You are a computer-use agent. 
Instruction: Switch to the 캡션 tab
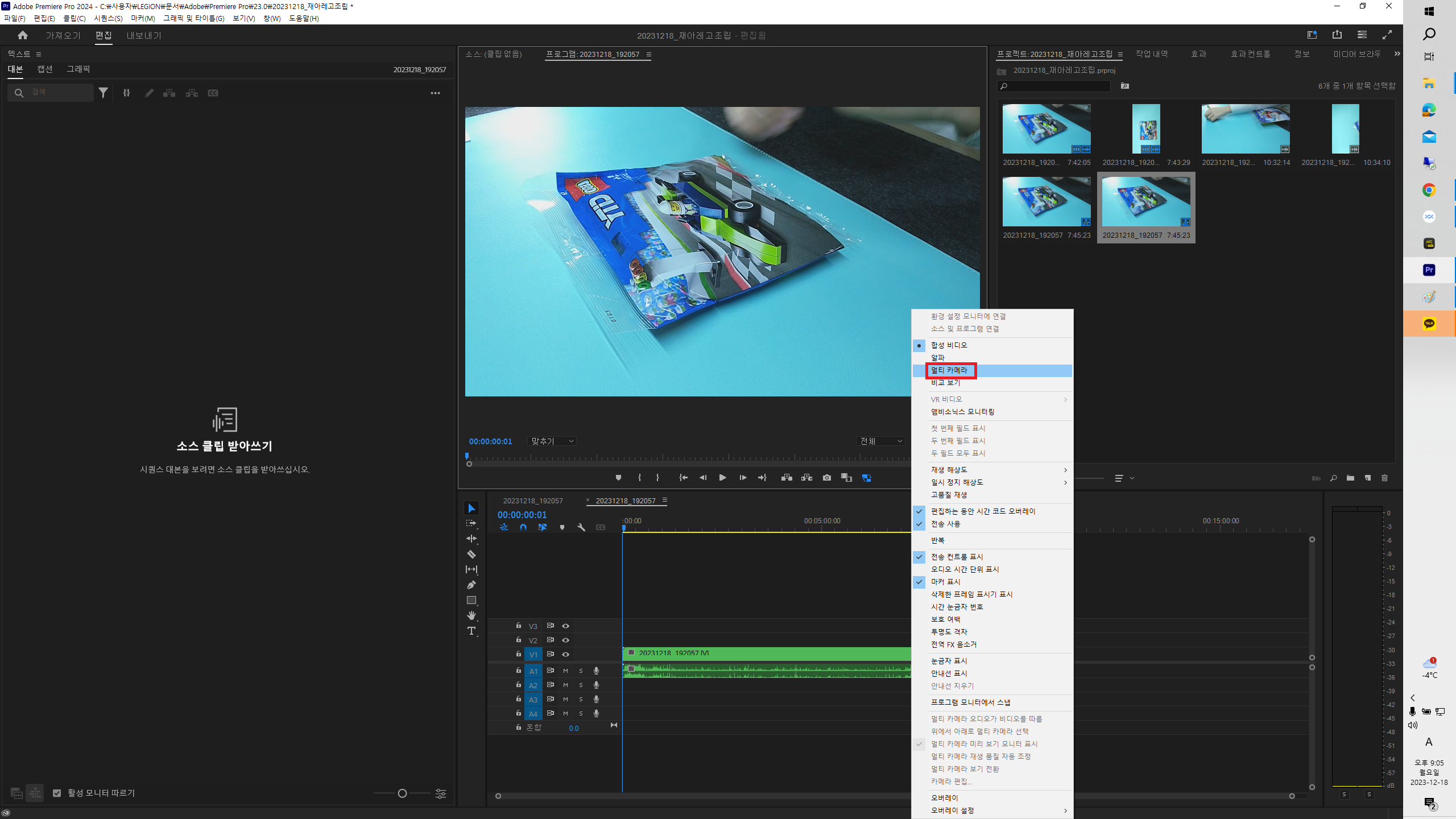pyautogui.click(x=45, y=69)
